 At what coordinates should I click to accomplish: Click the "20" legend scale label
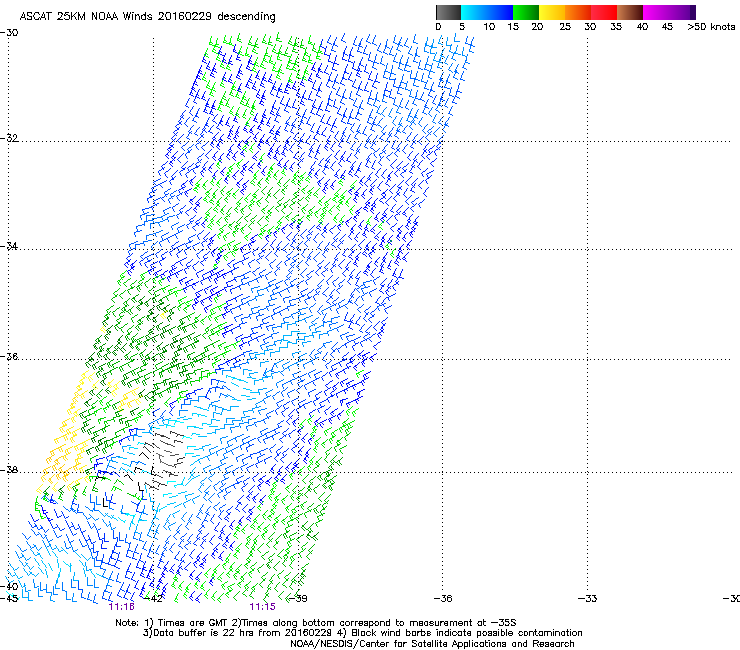pos(537,27)
